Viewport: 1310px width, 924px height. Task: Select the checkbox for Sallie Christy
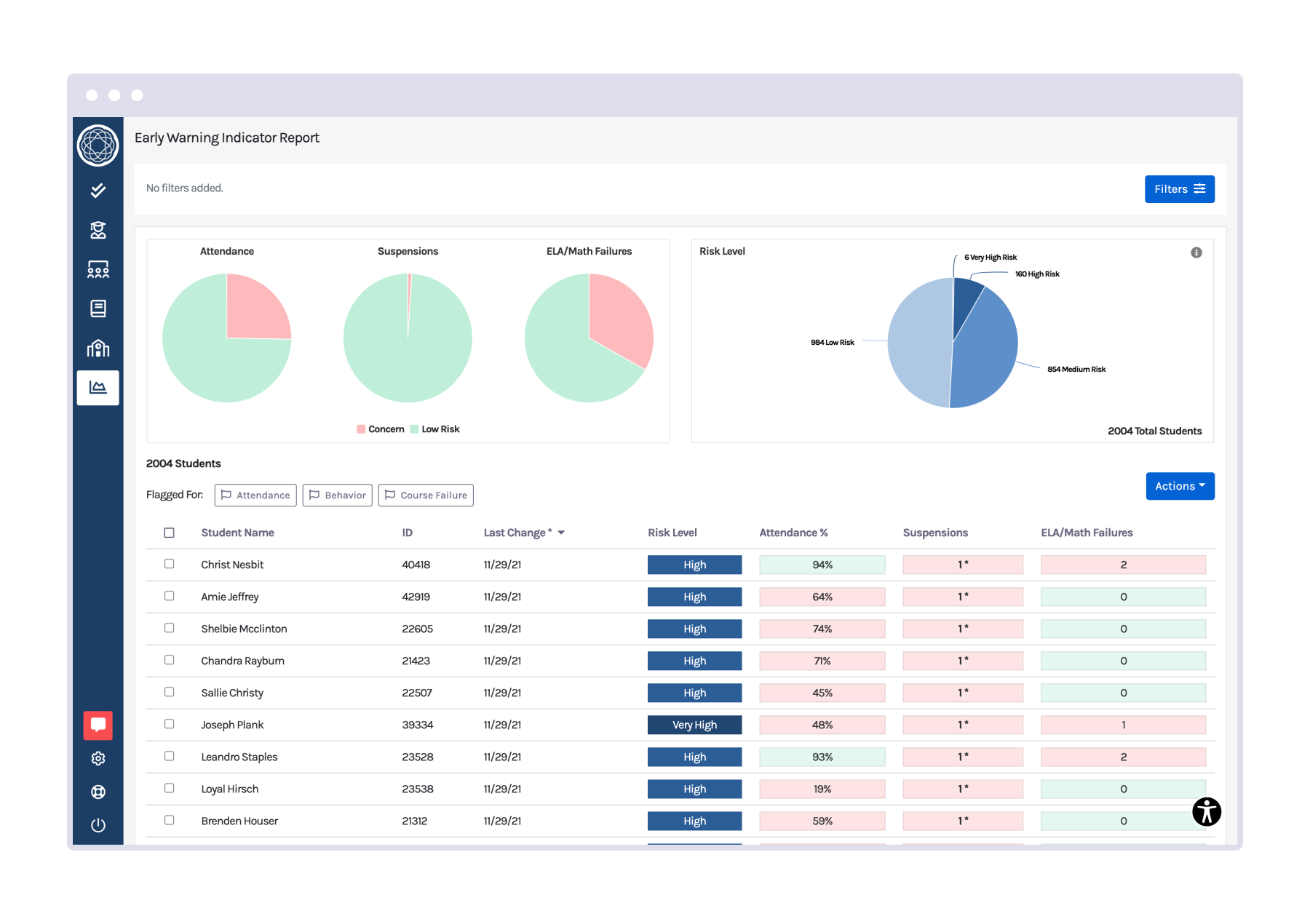169,692
